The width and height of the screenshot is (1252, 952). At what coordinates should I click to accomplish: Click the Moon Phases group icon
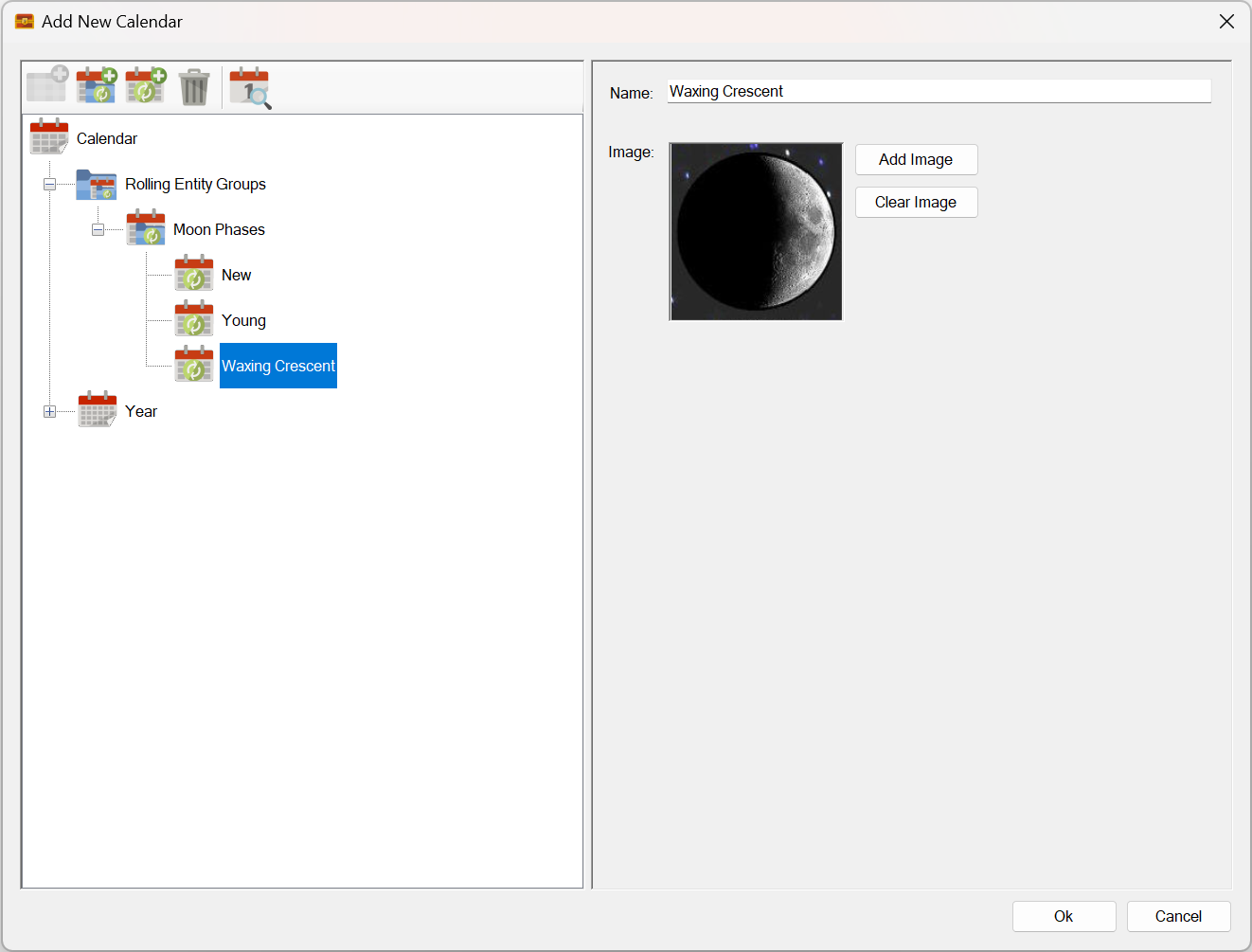coord(146,228)
